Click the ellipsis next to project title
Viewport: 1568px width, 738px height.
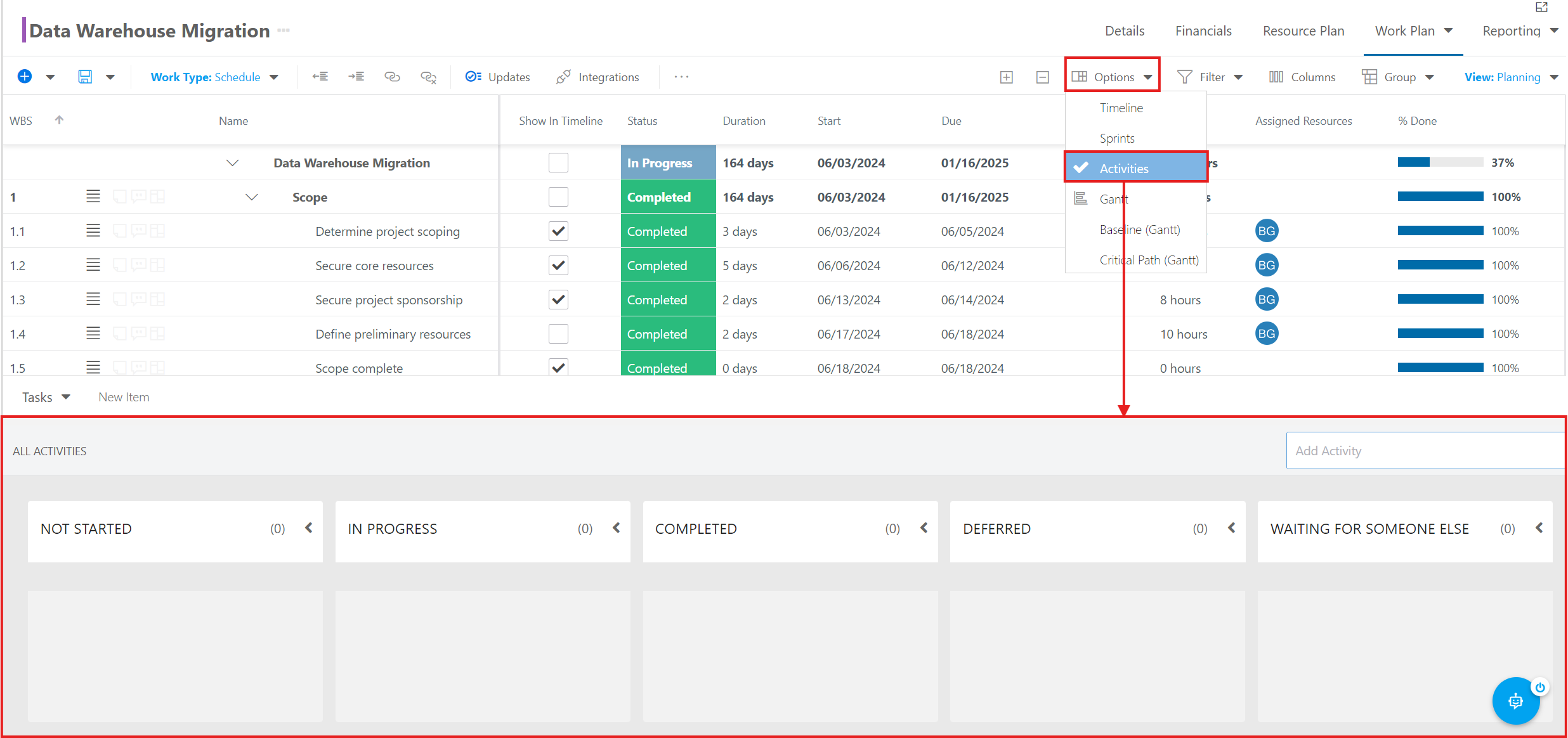pyautogui.click(x=284, y=30)
